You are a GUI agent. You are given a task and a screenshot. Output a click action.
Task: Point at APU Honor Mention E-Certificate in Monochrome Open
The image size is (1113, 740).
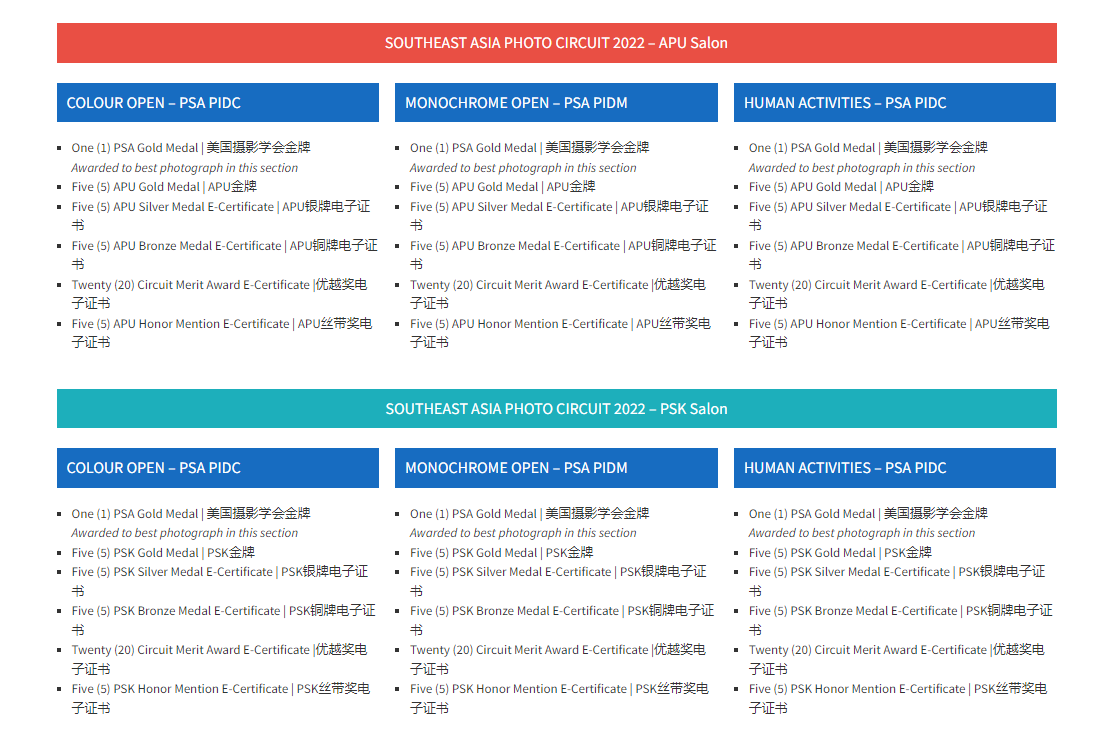tap(560, 333)
